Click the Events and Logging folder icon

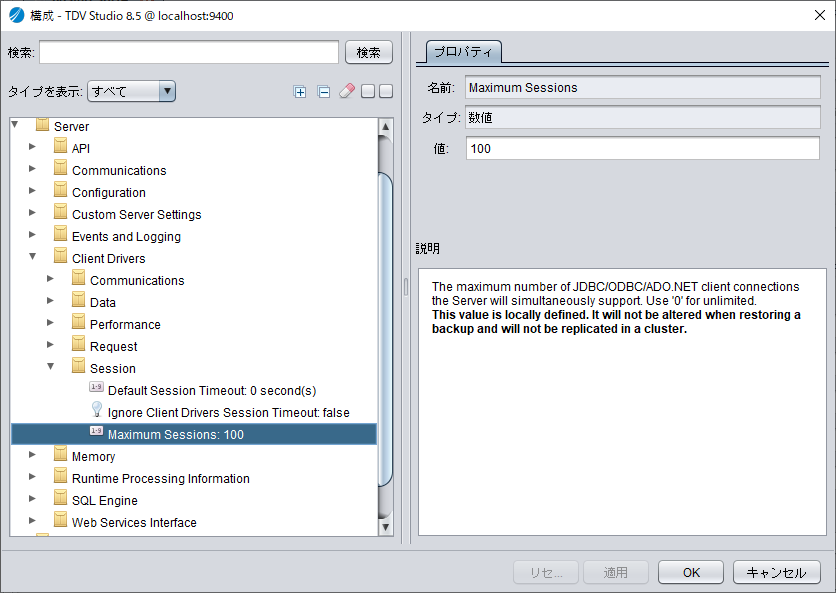[x=61, y=234]
